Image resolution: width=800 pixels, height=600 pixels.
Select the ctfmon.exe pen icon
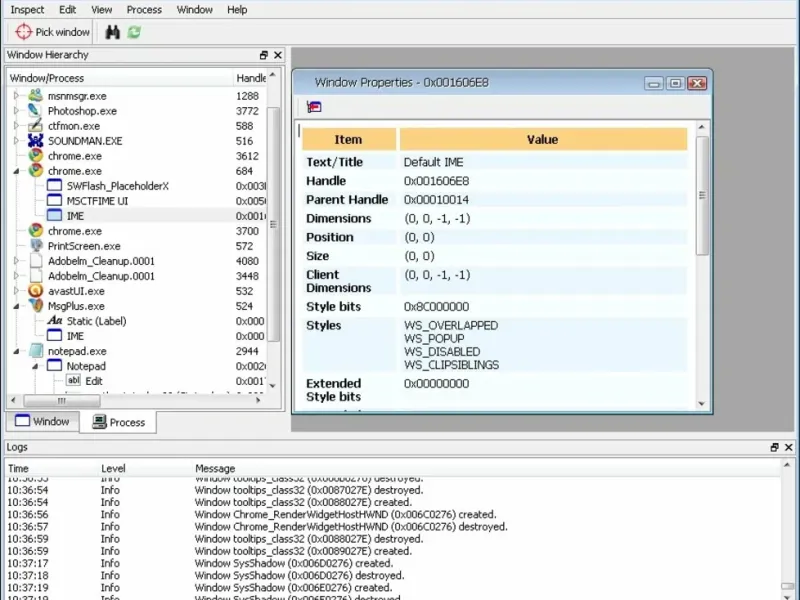pos(35,126)
